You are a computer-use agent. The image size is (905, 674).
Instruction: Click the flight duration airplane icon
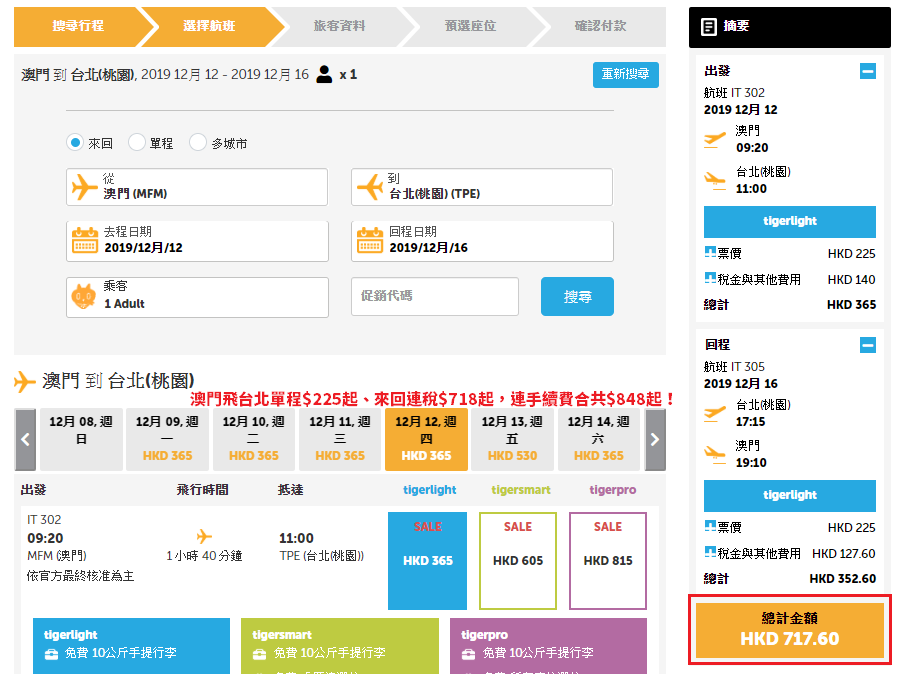[204, 536]
